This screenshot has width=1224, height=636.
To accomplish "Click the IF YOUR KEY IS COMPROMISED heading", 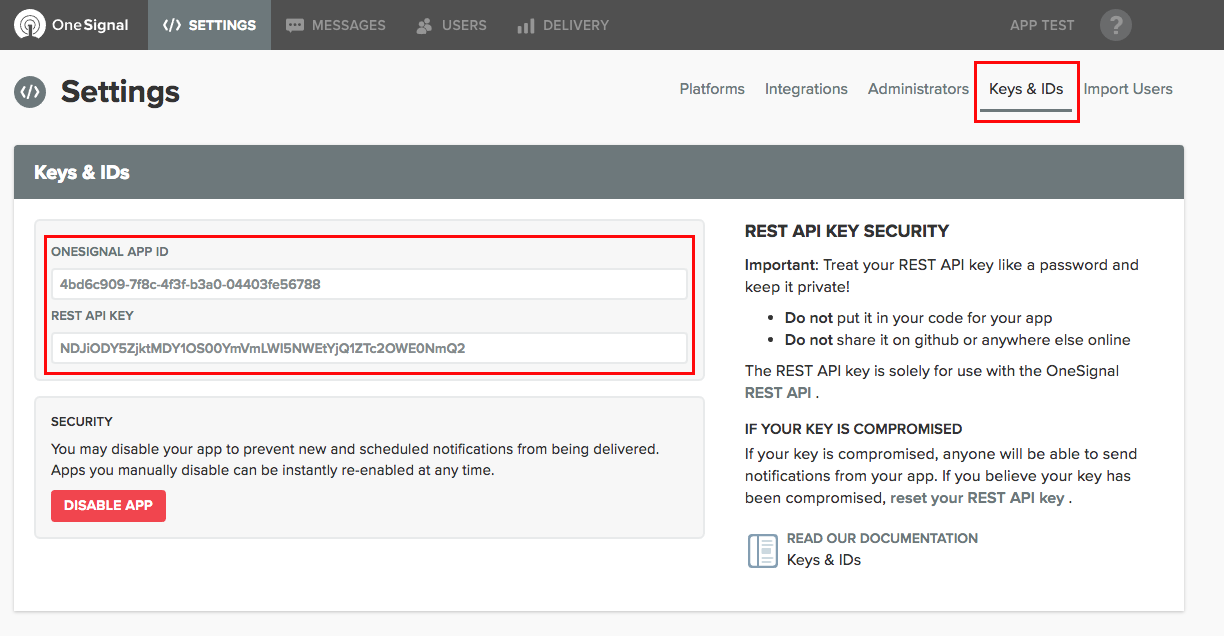I will [853, 429].
